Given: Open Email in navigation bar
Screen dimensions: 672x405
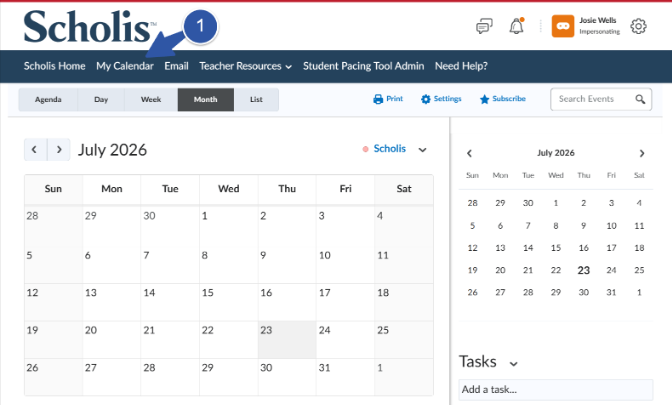Looking at the screenshot, I should tap(177, 66).
